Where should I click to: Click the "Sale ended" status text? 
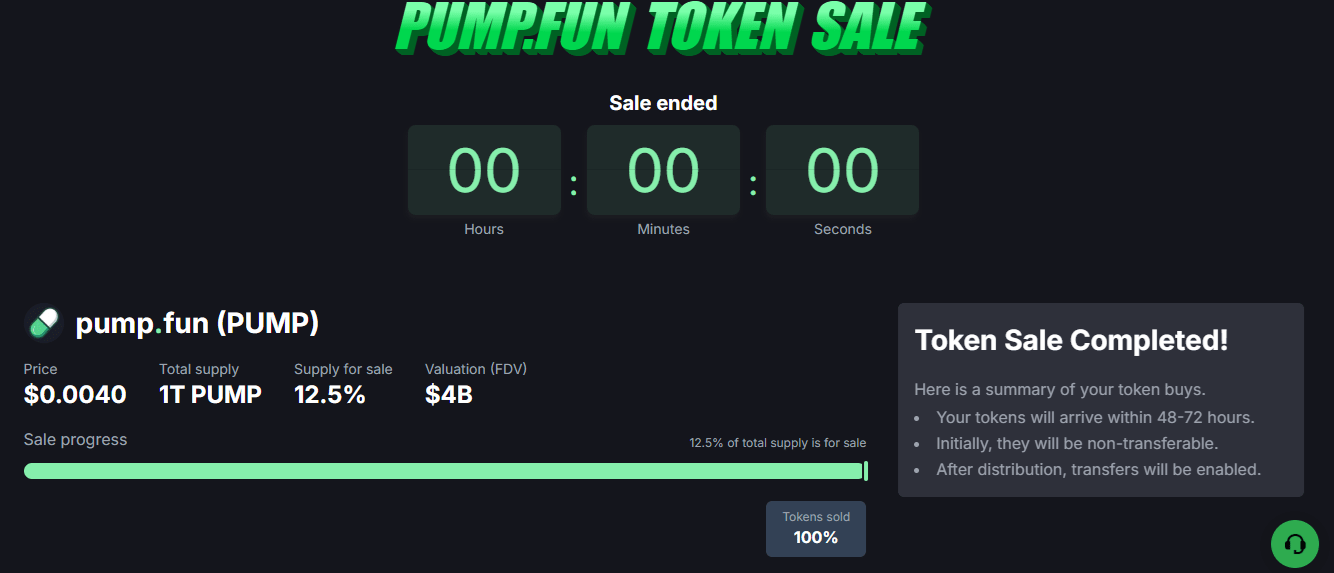click(663, 103)
